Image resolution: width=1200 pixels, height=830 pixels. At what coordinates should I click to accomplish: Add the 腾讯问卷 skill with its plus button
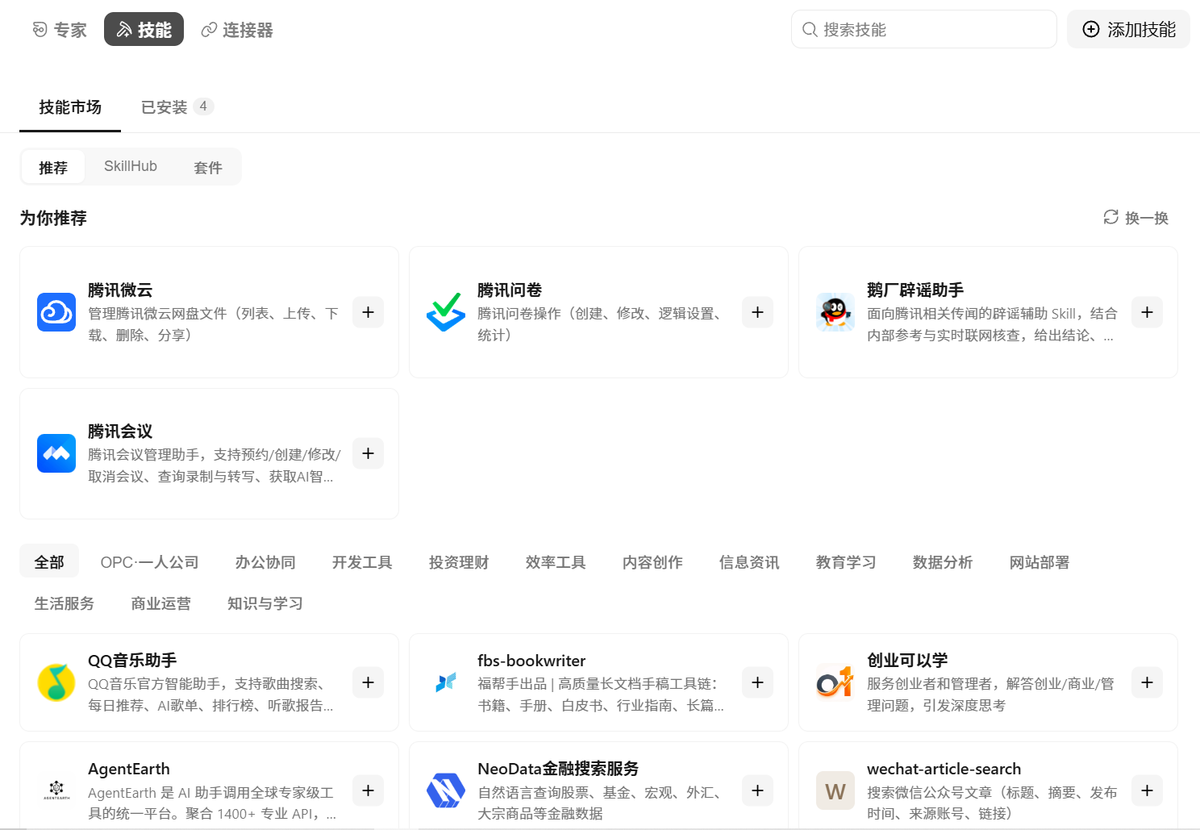click(757, 312)
